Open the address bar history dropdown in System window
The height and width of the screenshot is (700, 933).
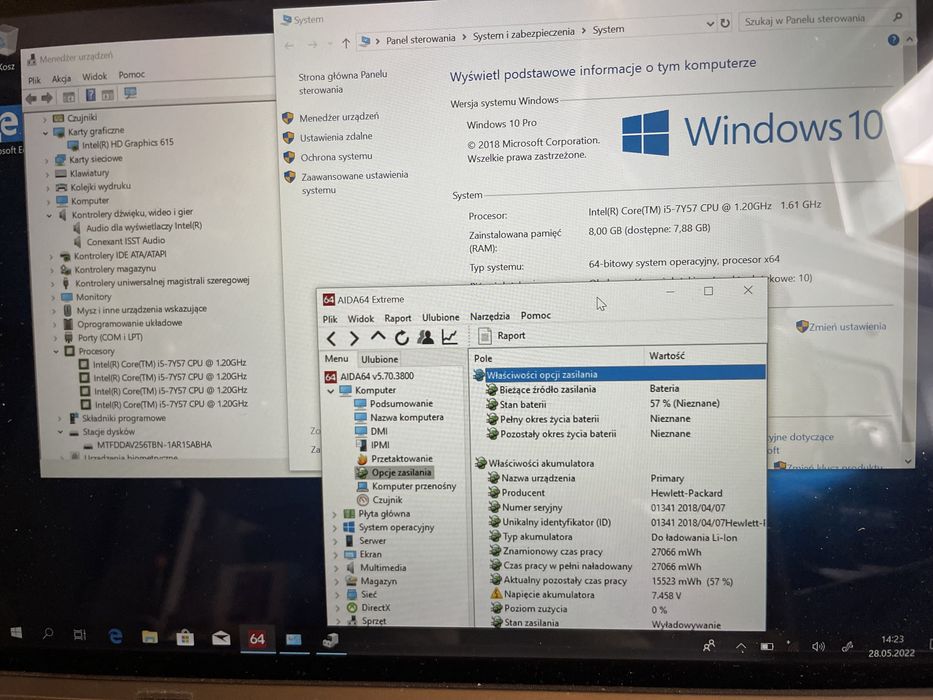[x=710, y=24]
